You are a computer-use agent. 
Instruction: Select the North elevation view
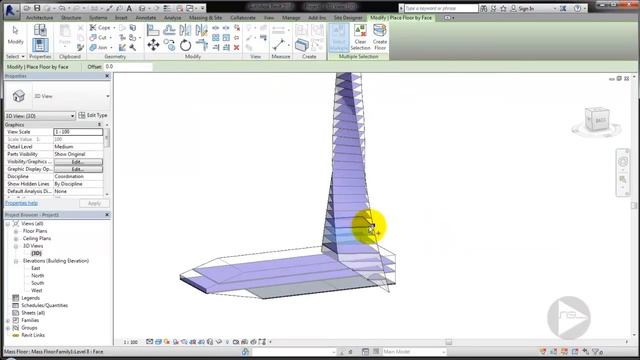pos(38,276)
